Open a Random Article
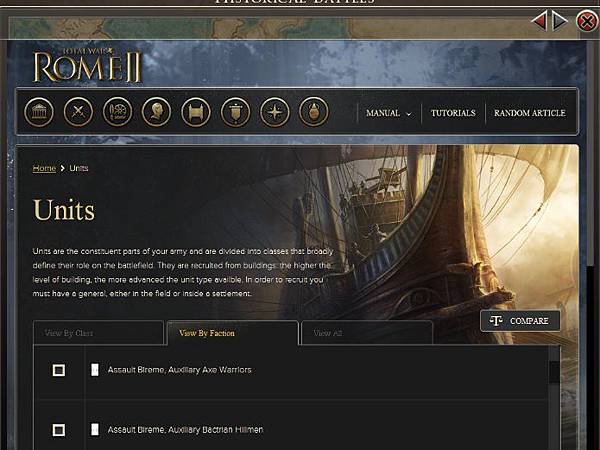This screenshot has width=600, height=450. (530, 113)
